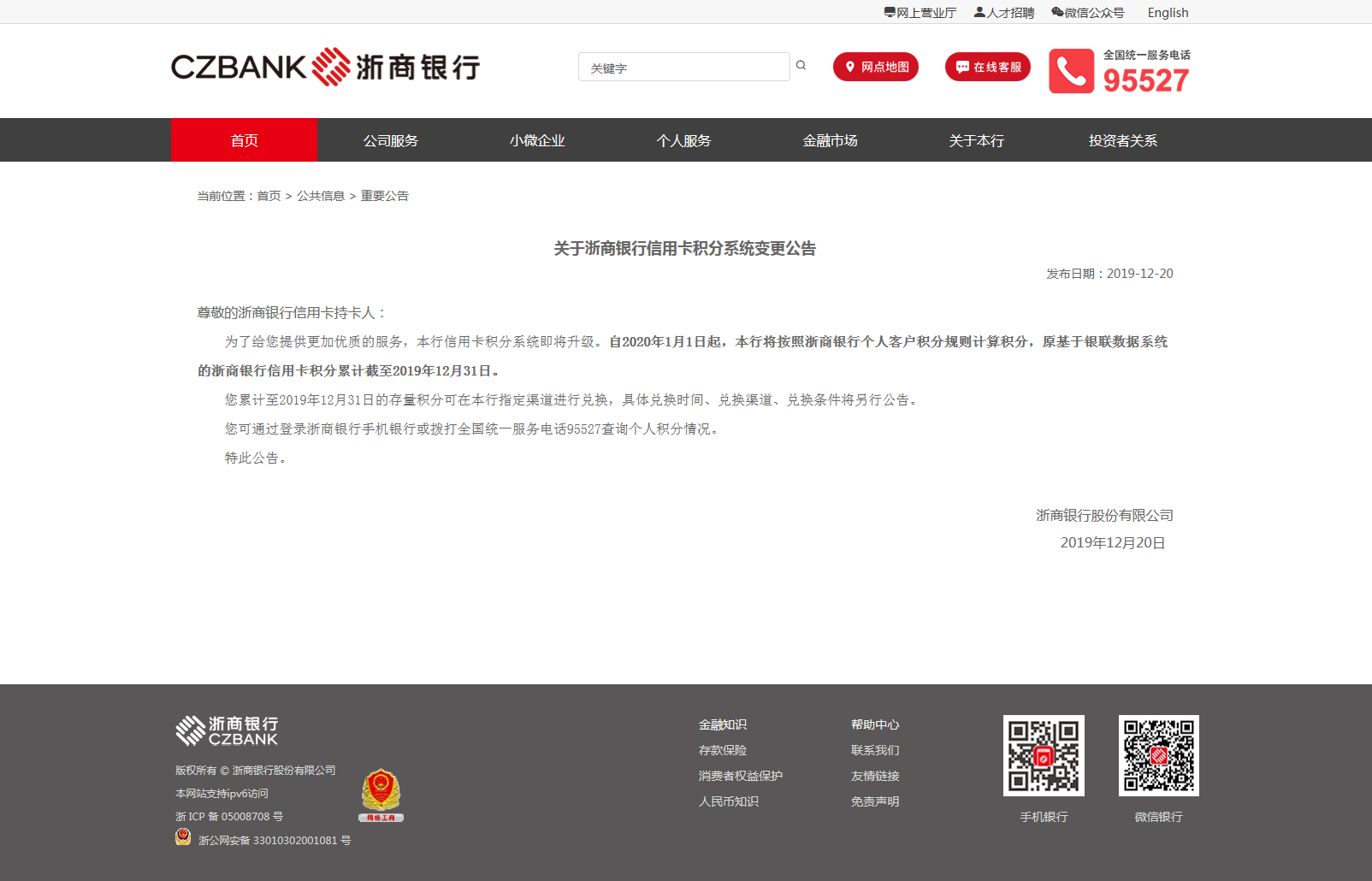The height and width of the screenshot is (881, 1372).
Task: Click the police emblem icon beside 浙公网安备
Action: (183, 837)
